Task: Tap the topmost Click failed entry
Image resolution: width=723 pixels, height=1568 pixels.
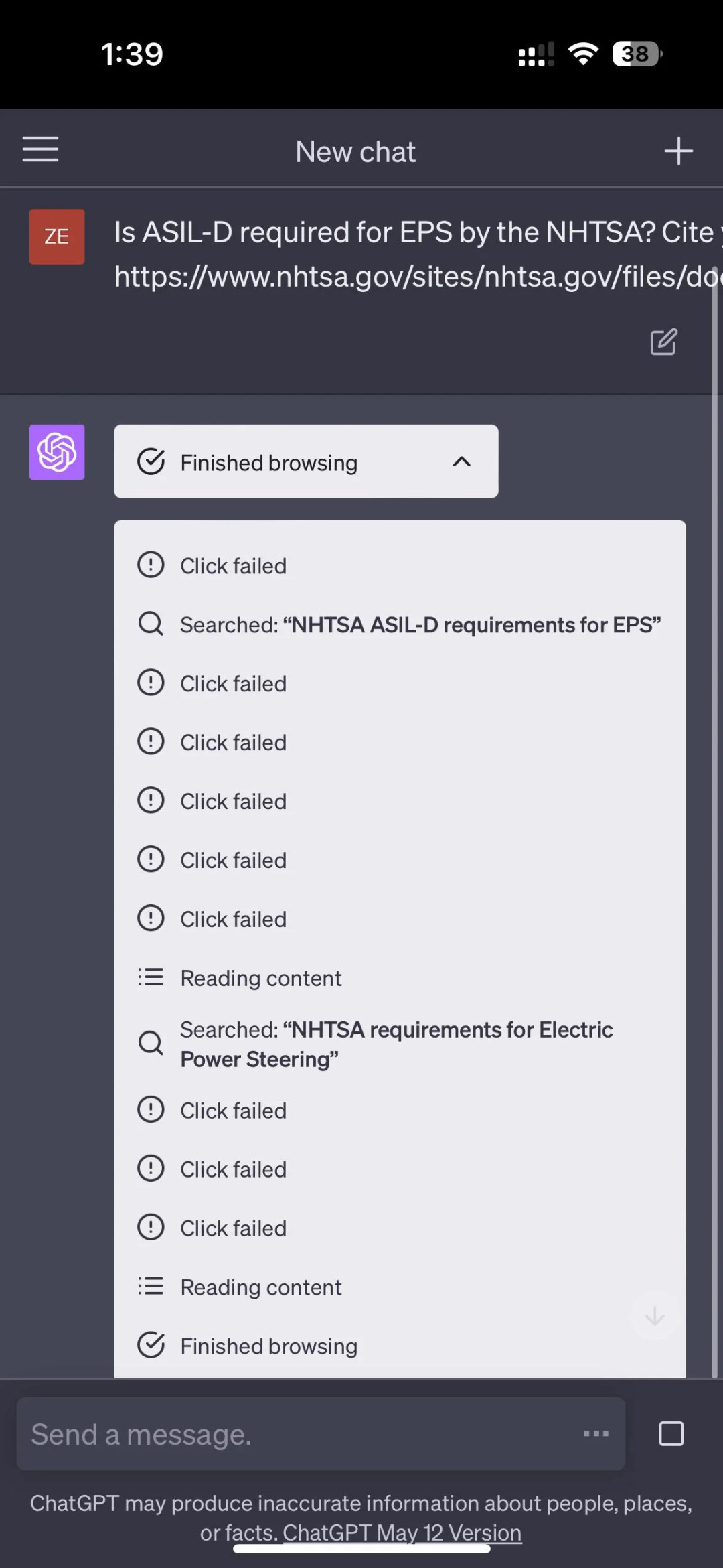Action: click(x=233, y=566)
